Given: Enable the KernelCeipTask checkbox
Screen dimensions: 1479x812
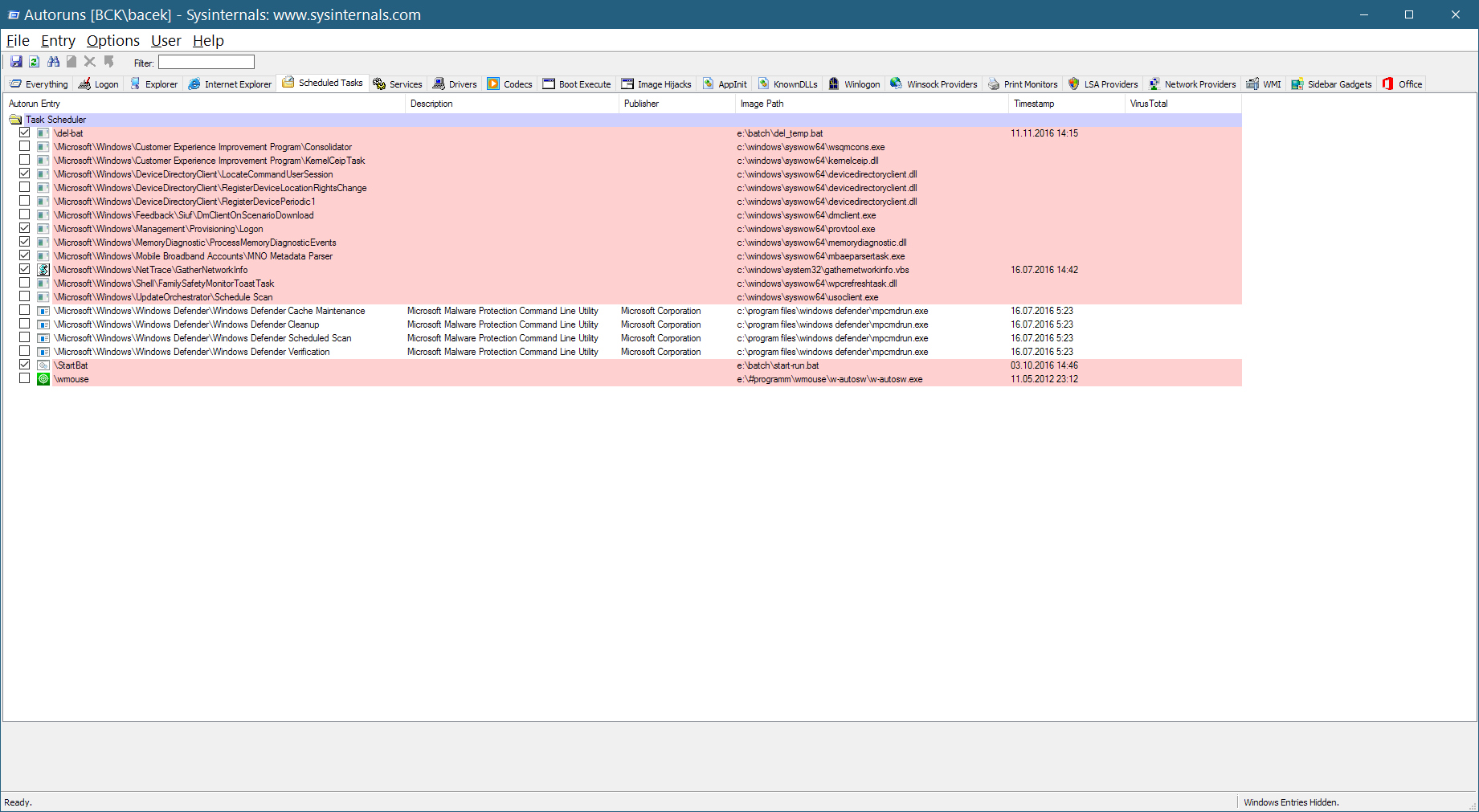Looking at the screenshot, I should [25, 161].
